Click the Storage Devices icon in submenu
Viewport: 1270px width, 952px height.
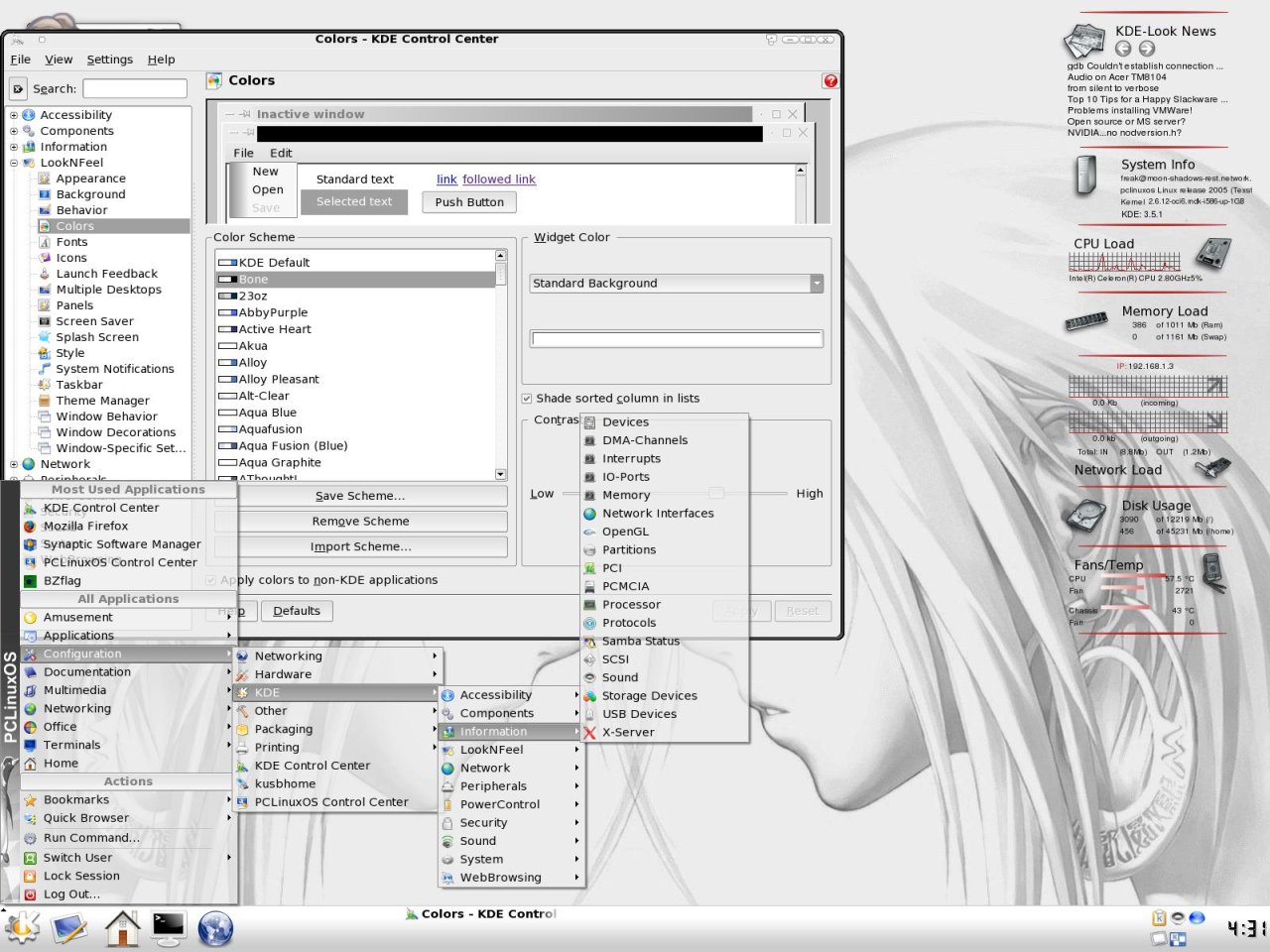point(589,696)
